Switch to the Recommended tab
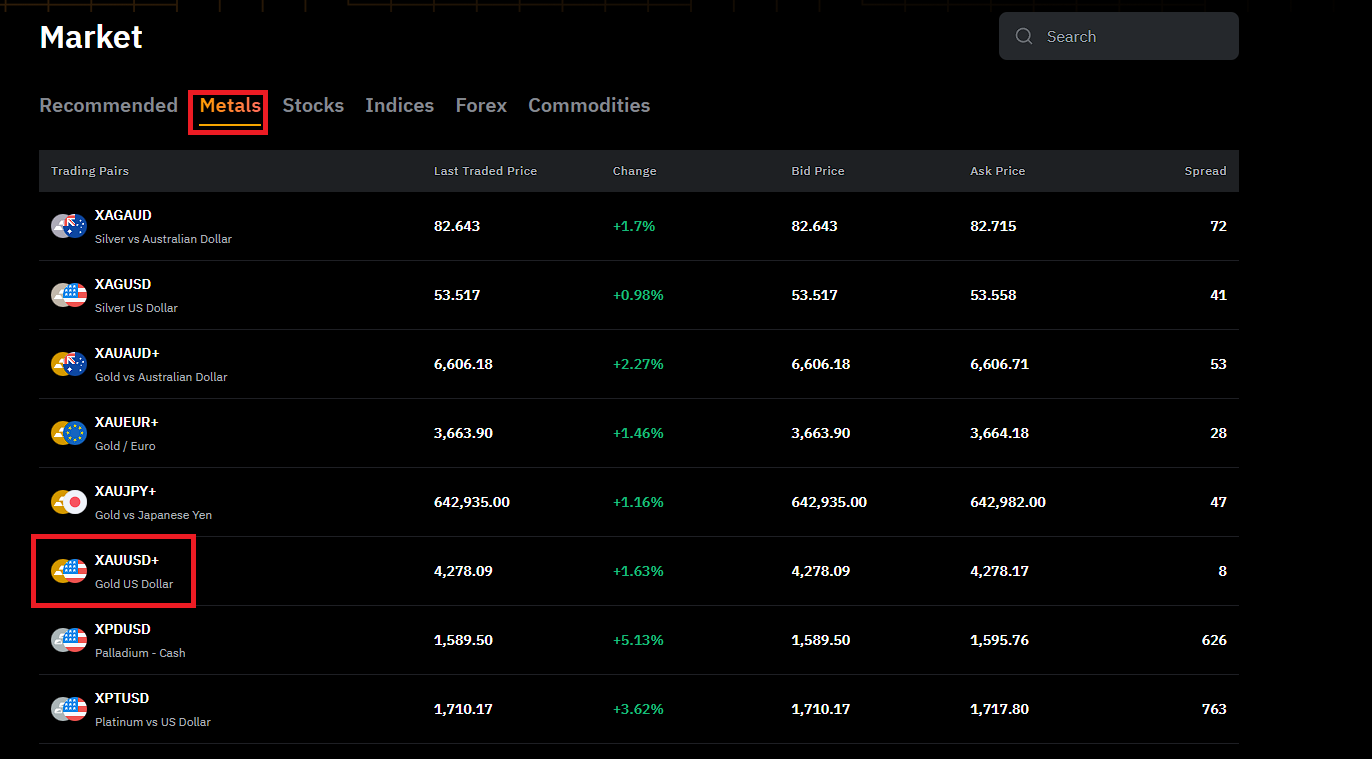Image resolution: width=1372 pixels, height=759 pixels. (108, 105)
